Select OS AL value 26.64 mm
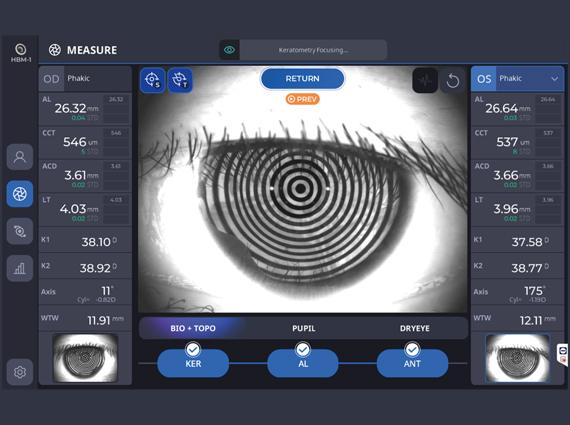 point(508,108)
